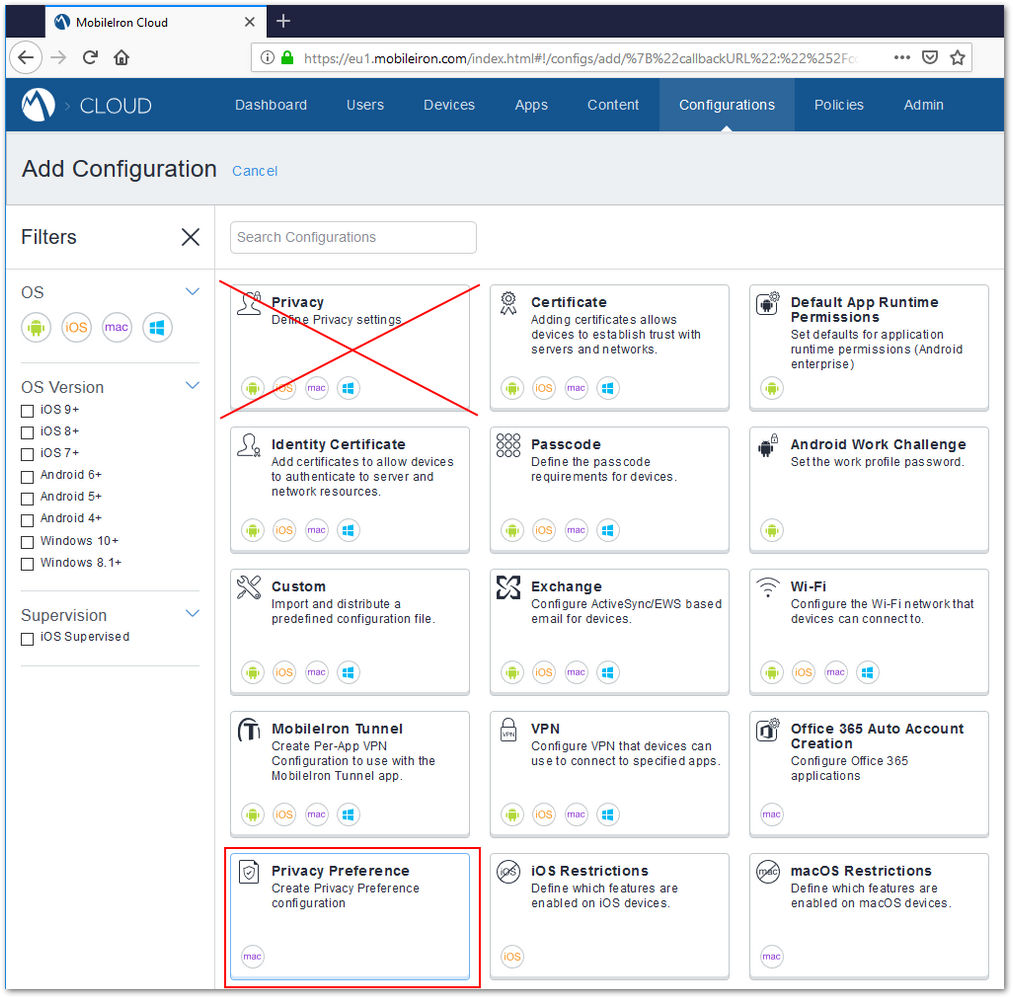Screen dimensions: 1013x998
Task: Save the page to Pocket icon
Action: click(x=929, y=57)
